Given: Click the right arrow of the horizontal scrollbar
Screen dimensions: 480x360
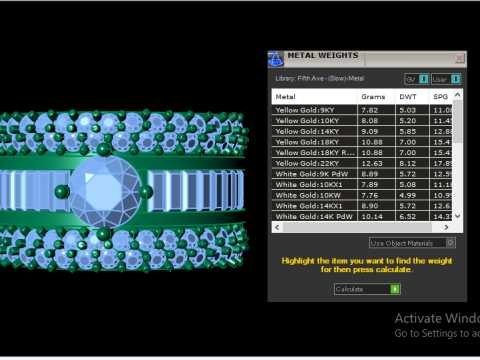Looking at the screenshot, I should pos(446,227).
